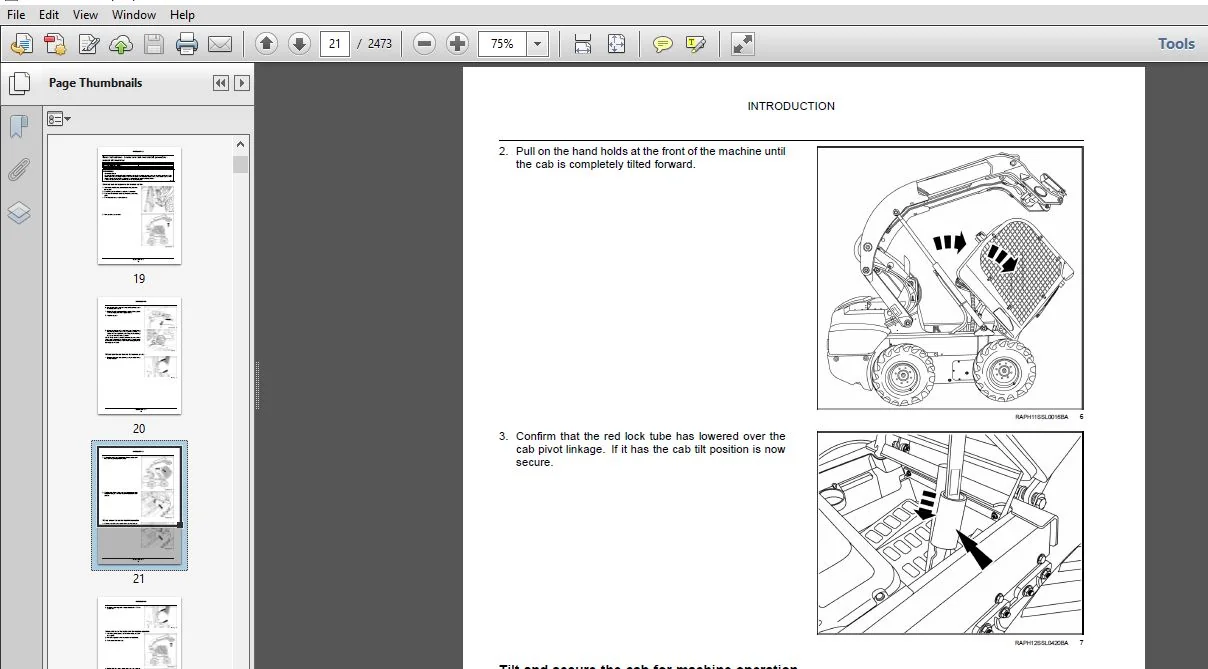This screenshot has height=669, width=1208.
Task: Click figure 6 skid steer cab illustration
Action: 950,278
